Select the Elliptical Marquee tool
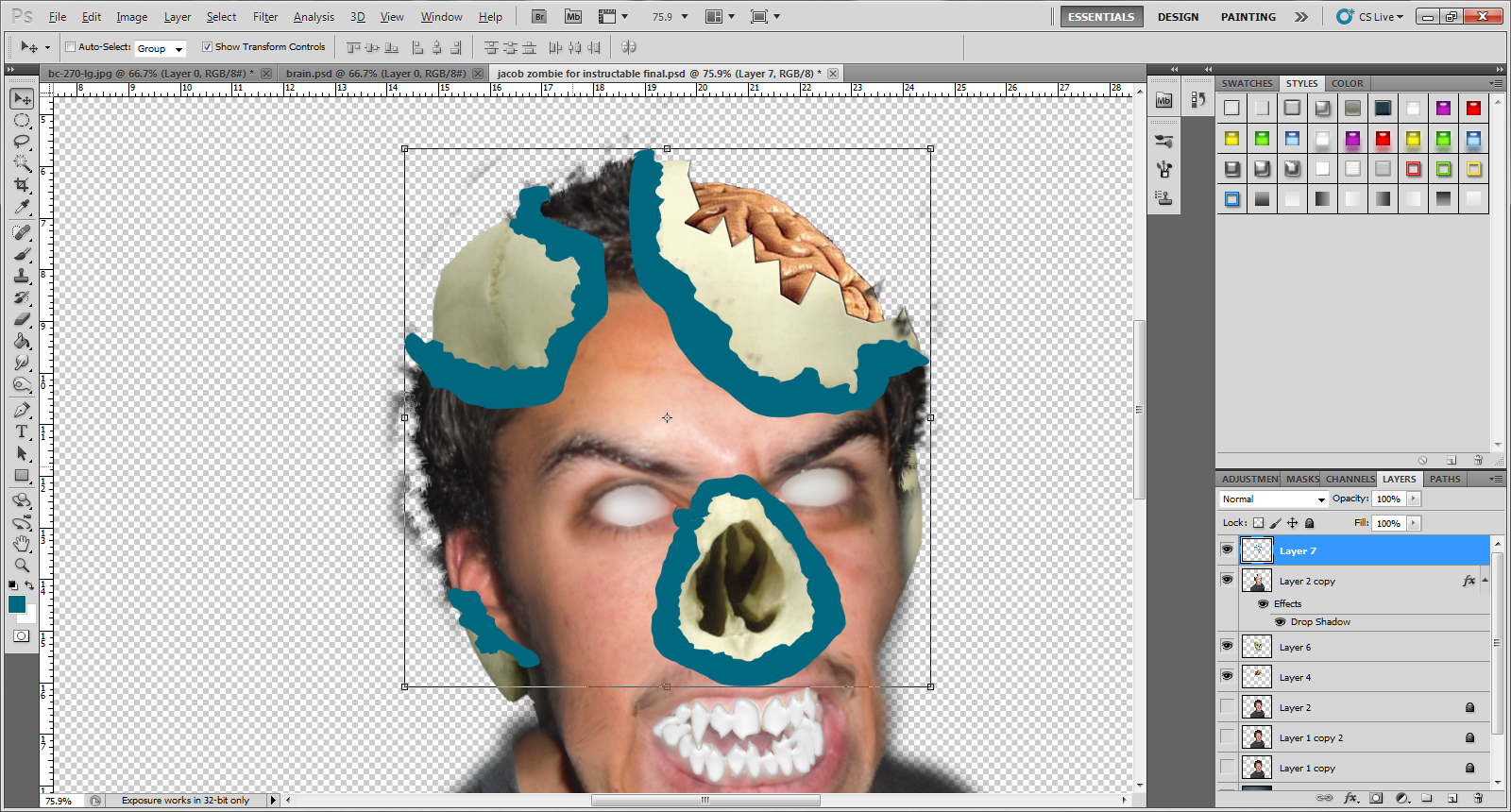The image size is (1511, 812). [22, 121]
